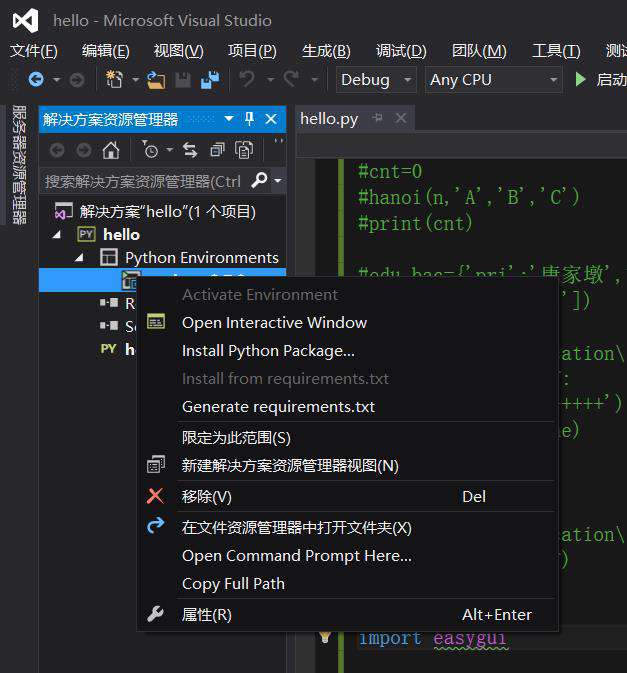627x673 pixels.
Task: Choose 新建解决方案资源管理器视图(N) from context menu
Action: tap(347, 466)
